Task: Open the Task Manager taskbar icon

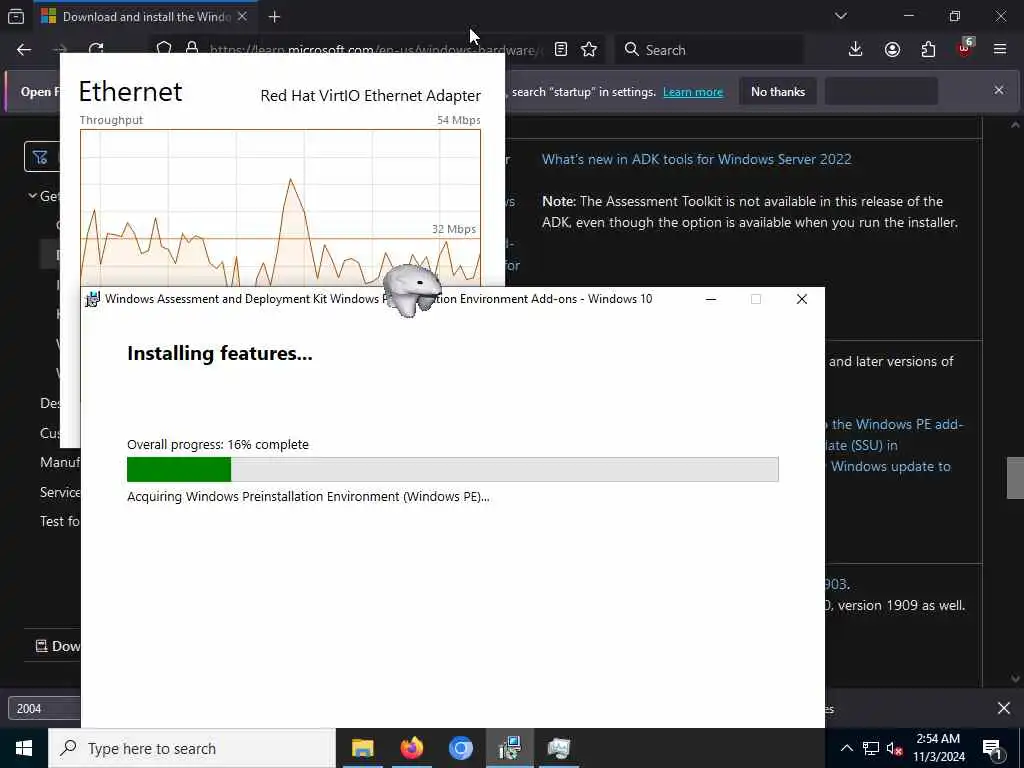Action: pyautogui.click(x=559, y=748)
